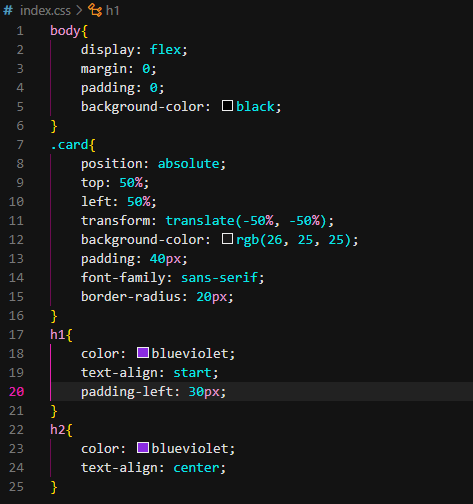Click the h1 selector on line 17
The height and width of the screenshot is (504, 473).
58,335
